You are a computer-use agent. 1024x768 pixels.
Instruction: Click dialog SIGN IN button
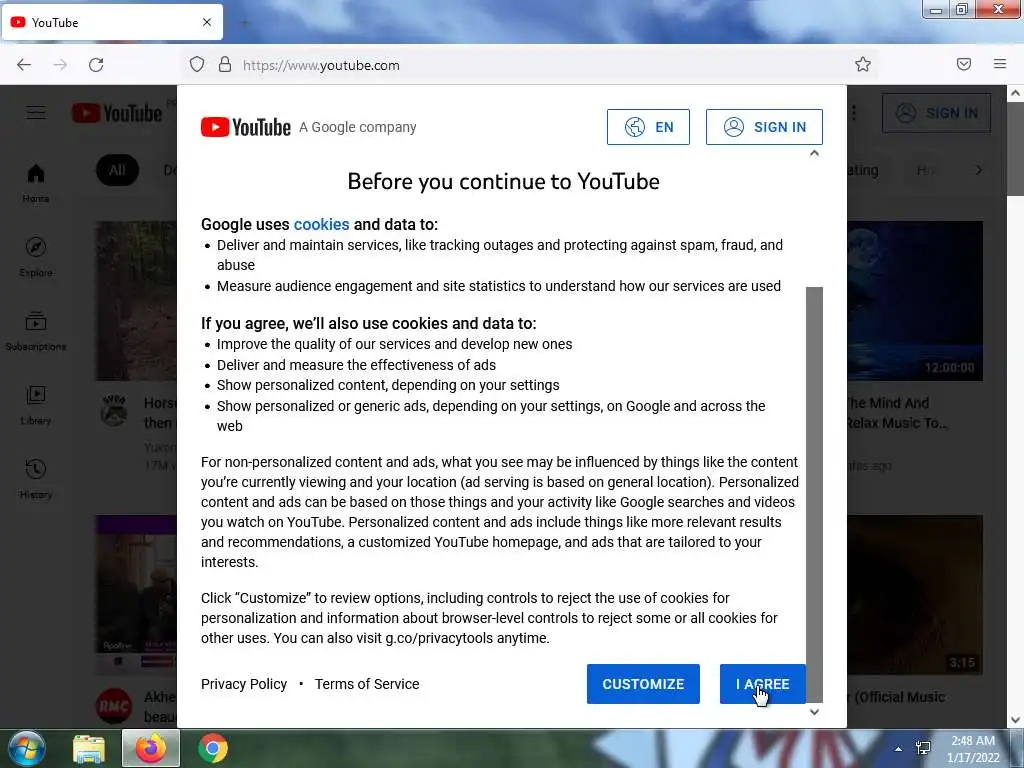(x=764, y=127)
